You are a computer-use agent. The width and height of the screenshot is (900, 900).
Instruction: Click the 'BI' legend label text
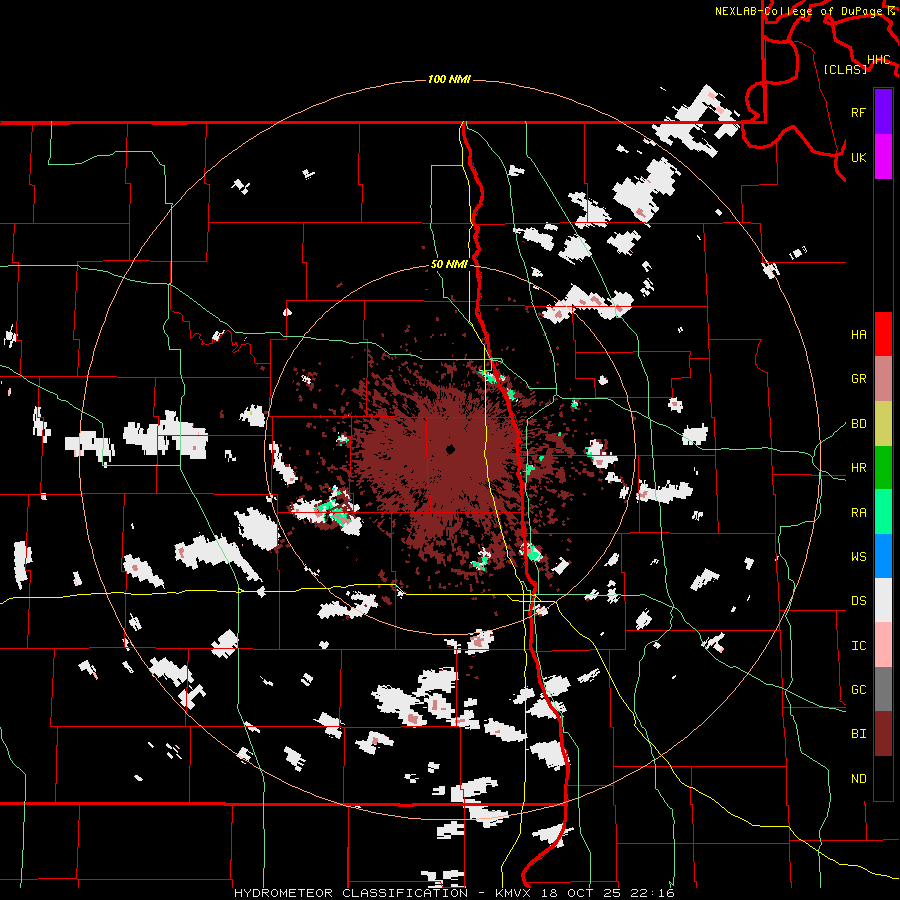[858, 734]
